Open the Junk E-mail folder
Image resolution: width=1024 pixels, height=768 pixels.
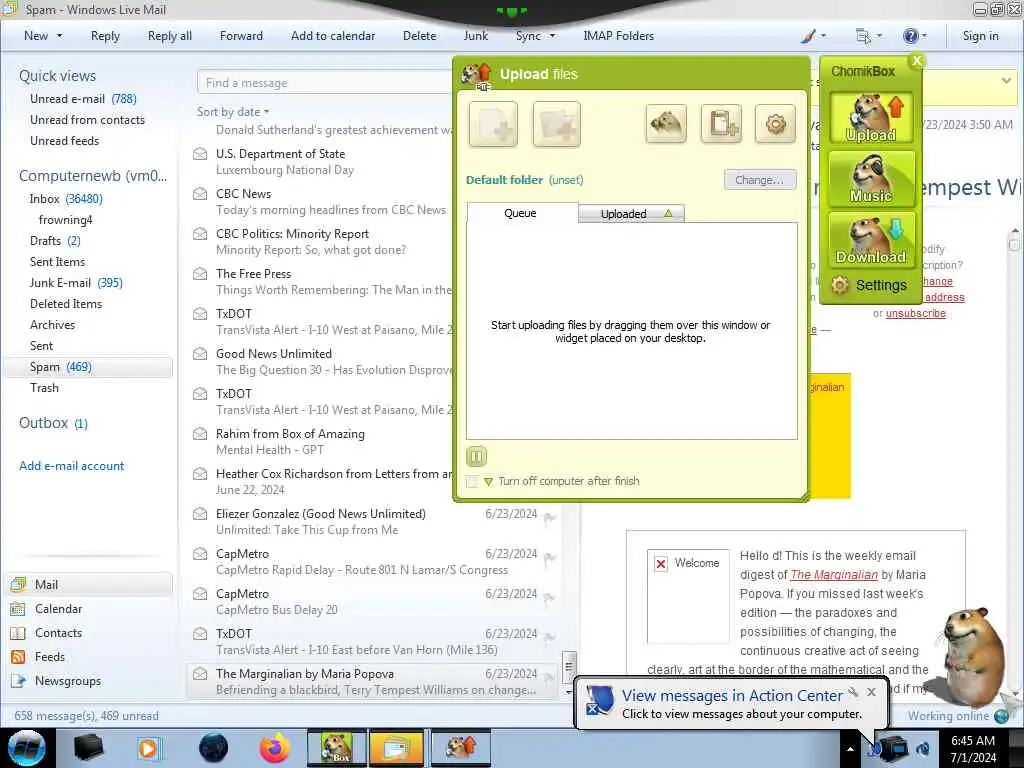pos(76,283)
